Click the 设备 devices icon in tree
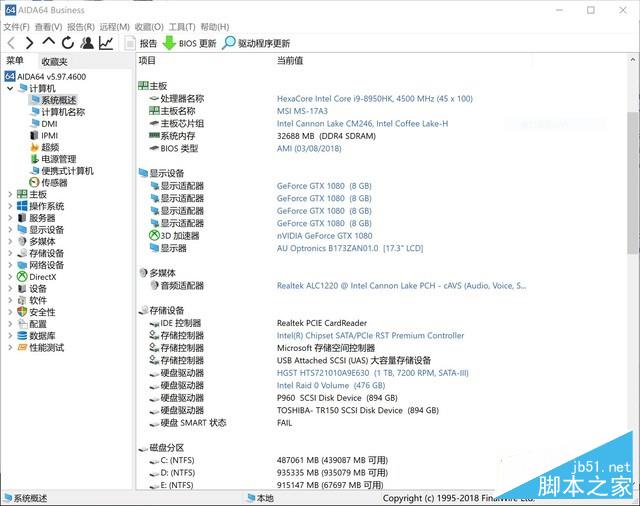640x506 pixels. (x=22, y=289)
